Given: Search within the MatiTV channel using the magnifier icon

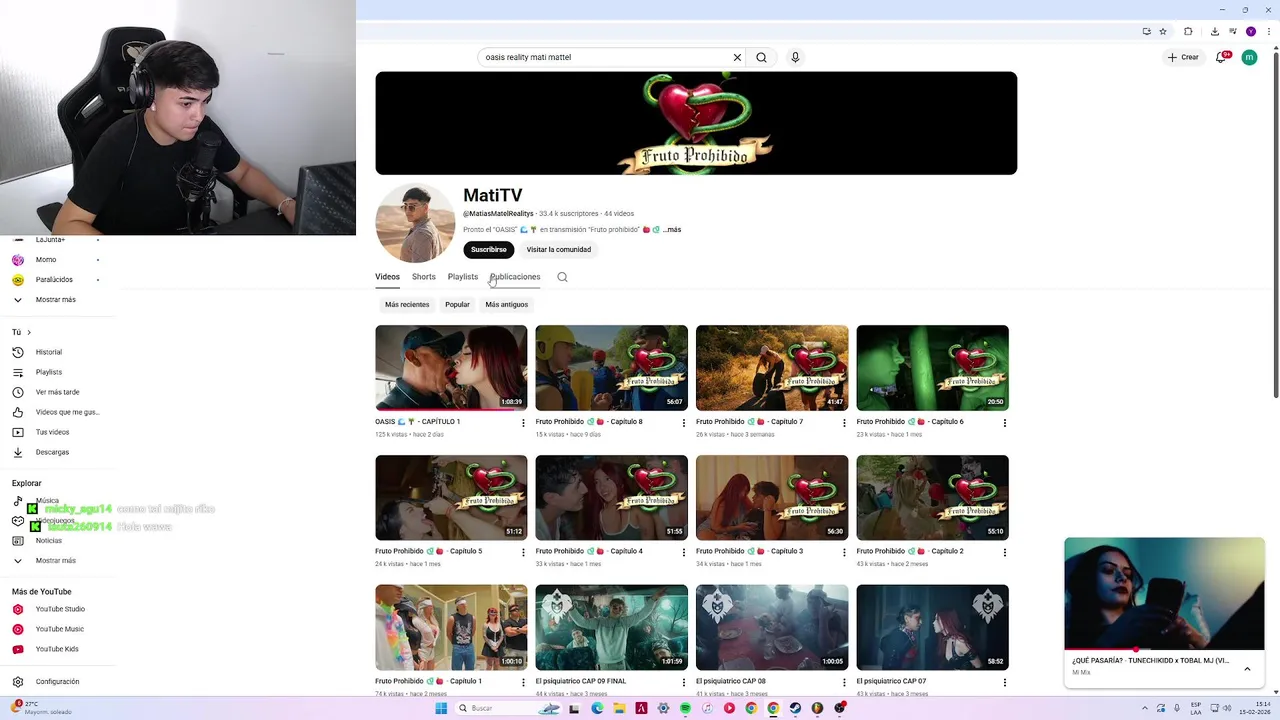Looking at the screenshot, I should [x=562, y=277].
